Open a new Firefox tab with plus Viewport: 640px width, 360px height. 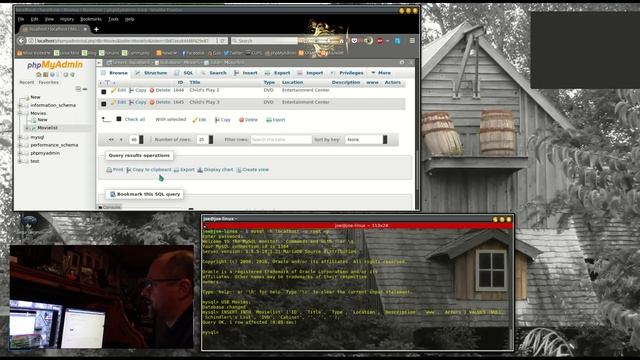96,29
